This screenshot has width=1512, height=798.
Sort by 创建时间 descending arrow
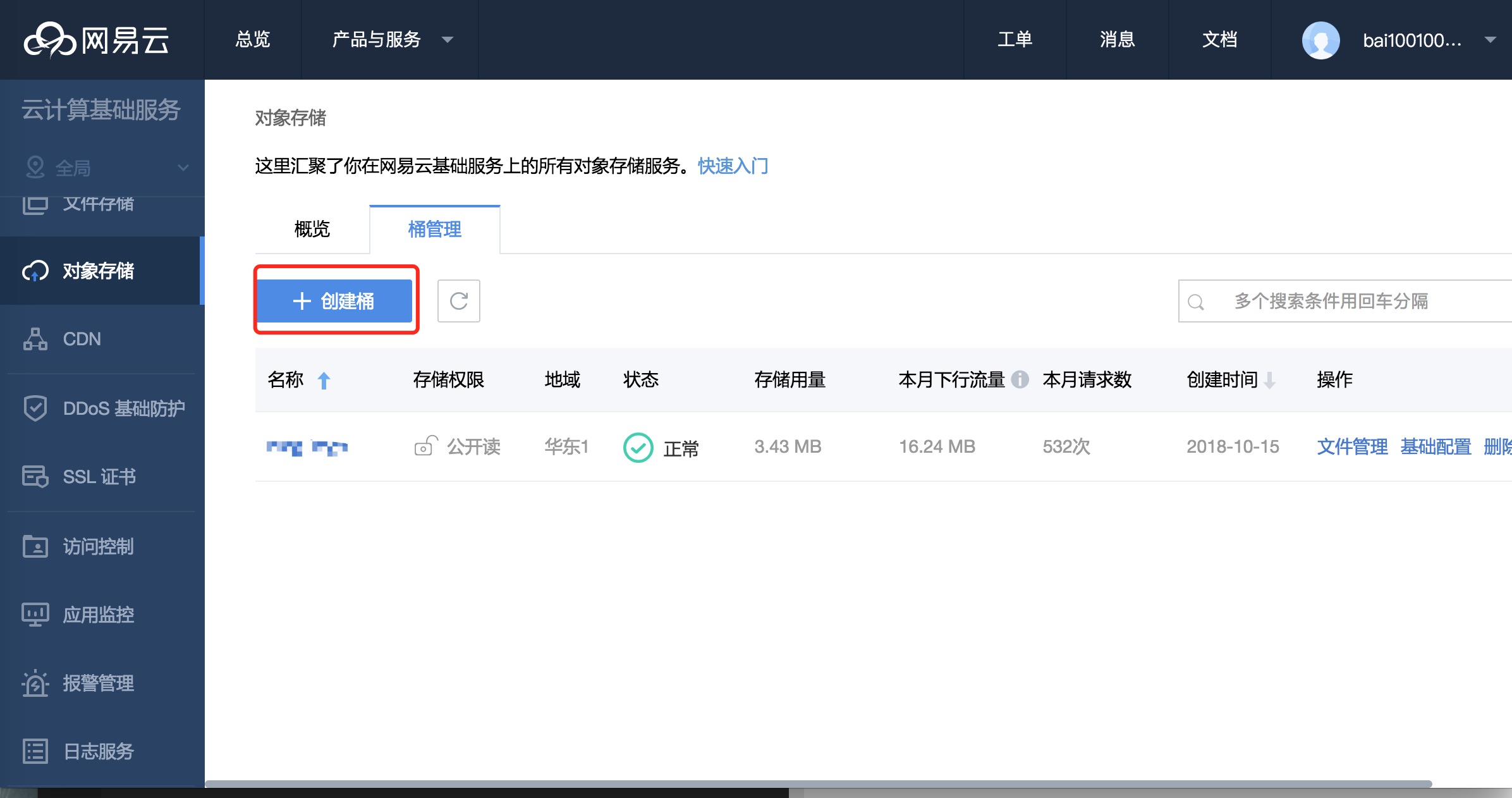(x=1269, y=380)
